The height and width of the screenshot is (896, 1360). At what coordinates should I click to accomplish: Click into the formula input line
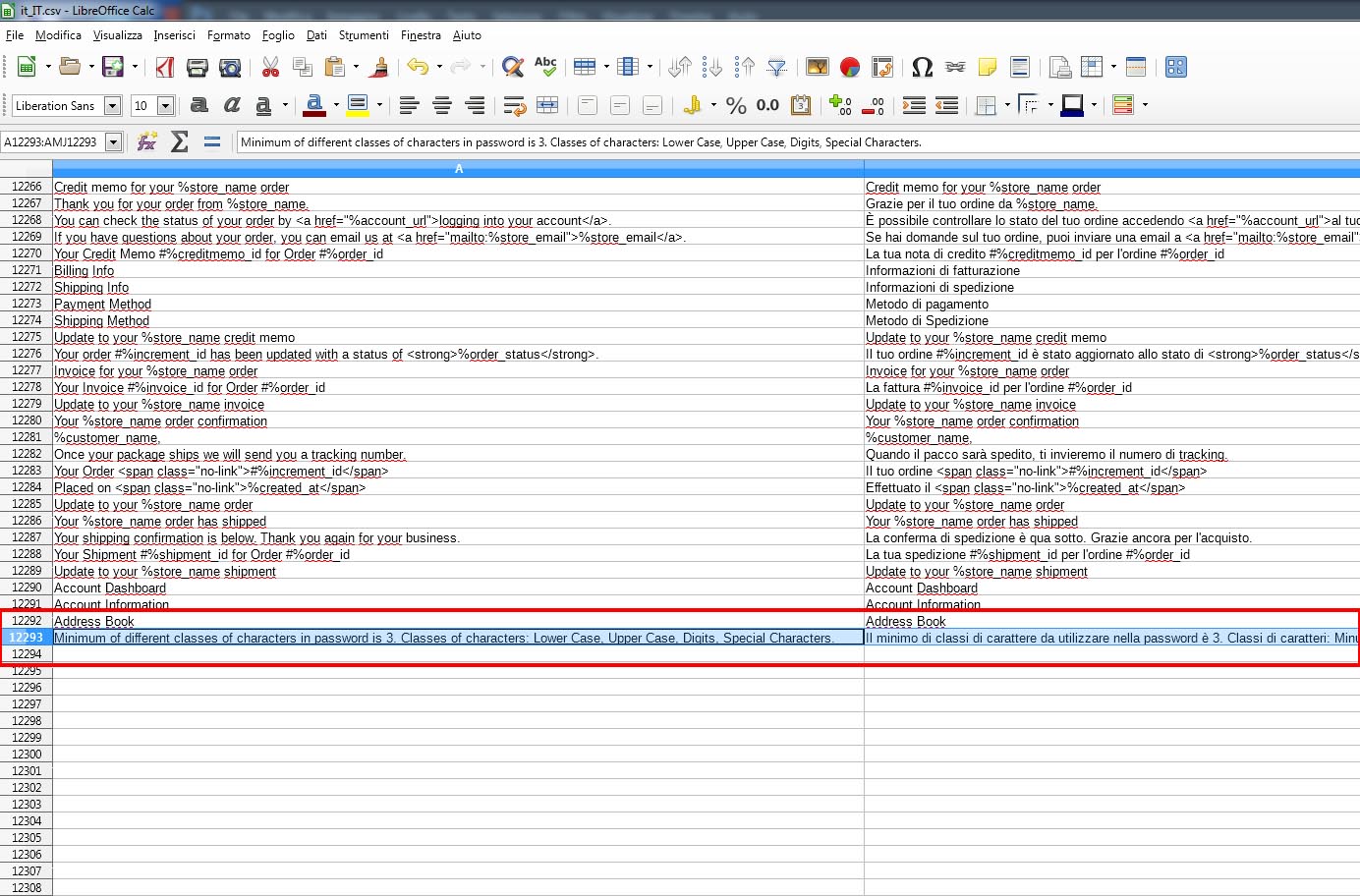click(x=798, y=142)
